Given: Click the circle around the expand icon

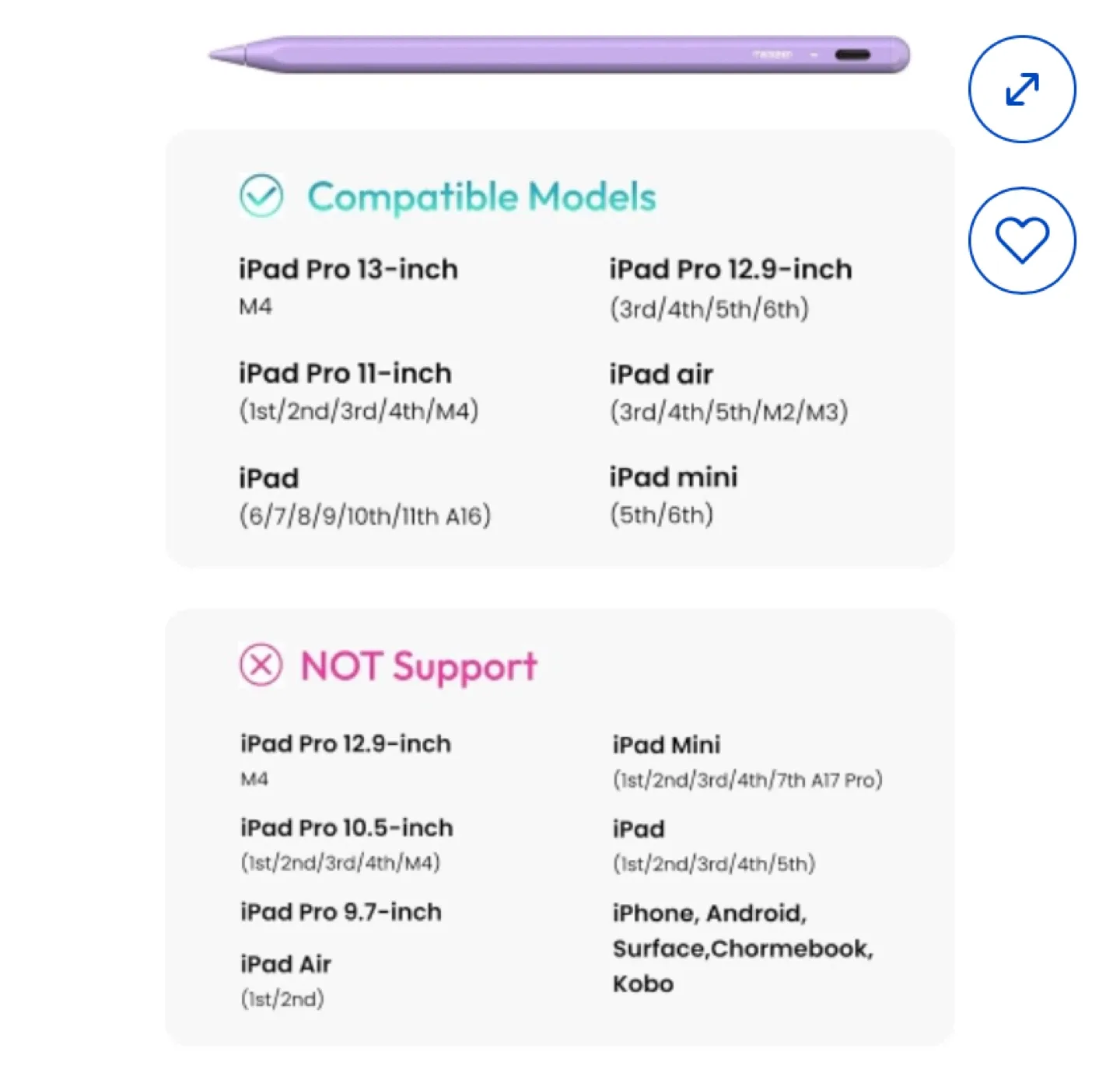Looking at the screenshot, I should tap(1021, 89).
